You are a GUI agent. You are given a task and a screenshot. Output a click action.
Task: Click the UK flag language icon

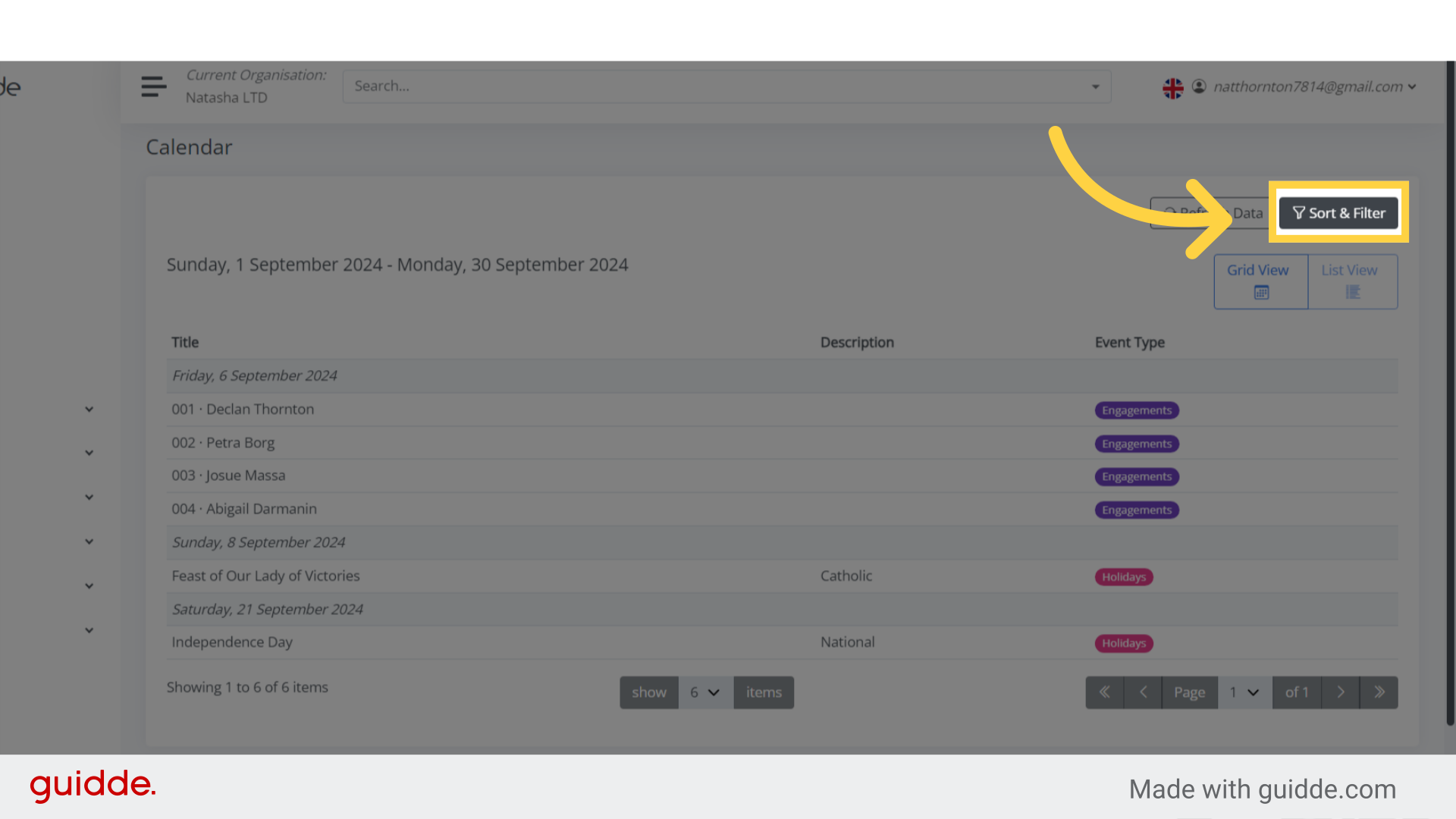coord(1172,88)
